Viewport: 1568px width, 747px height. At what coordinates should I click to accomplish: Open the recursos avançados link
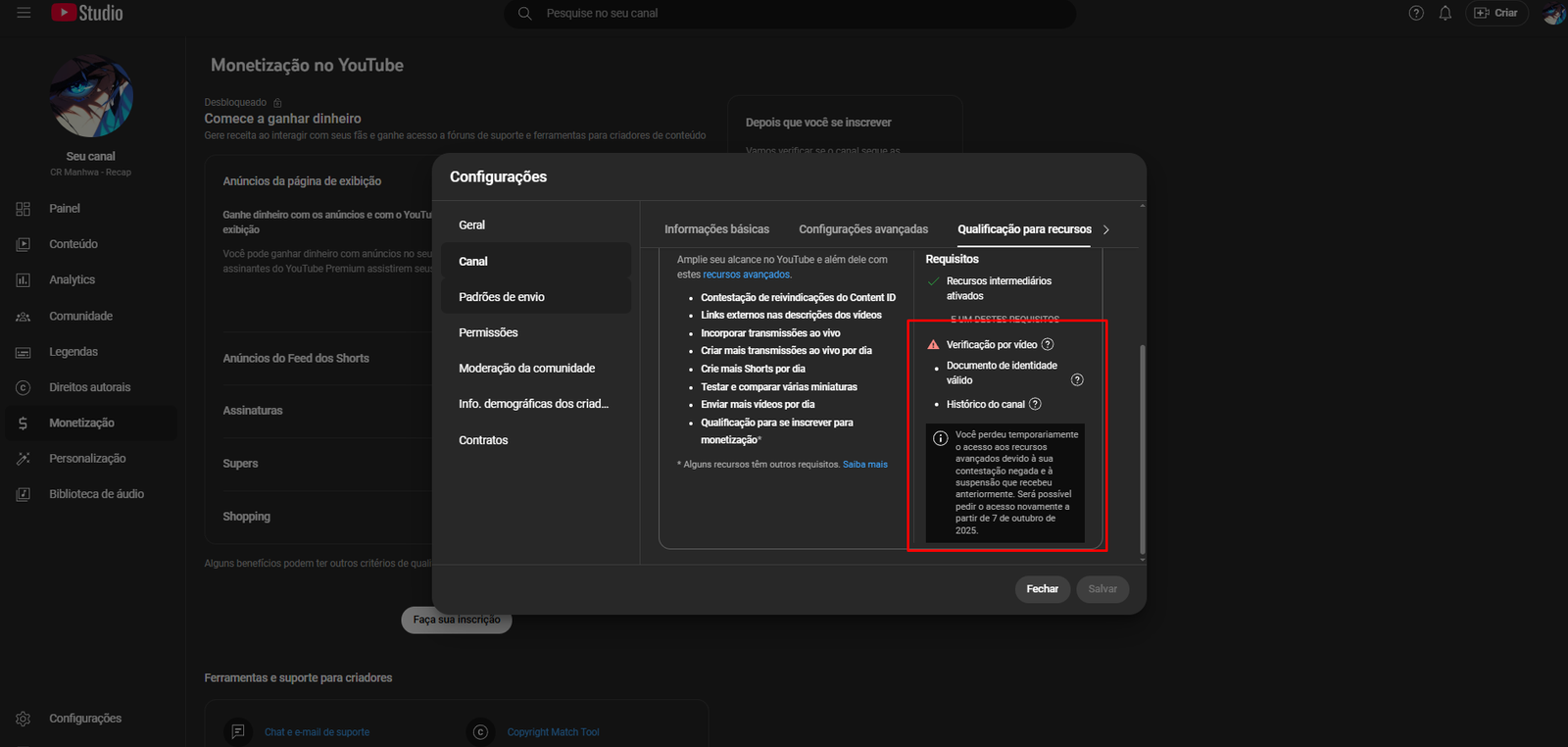[746, 275]
